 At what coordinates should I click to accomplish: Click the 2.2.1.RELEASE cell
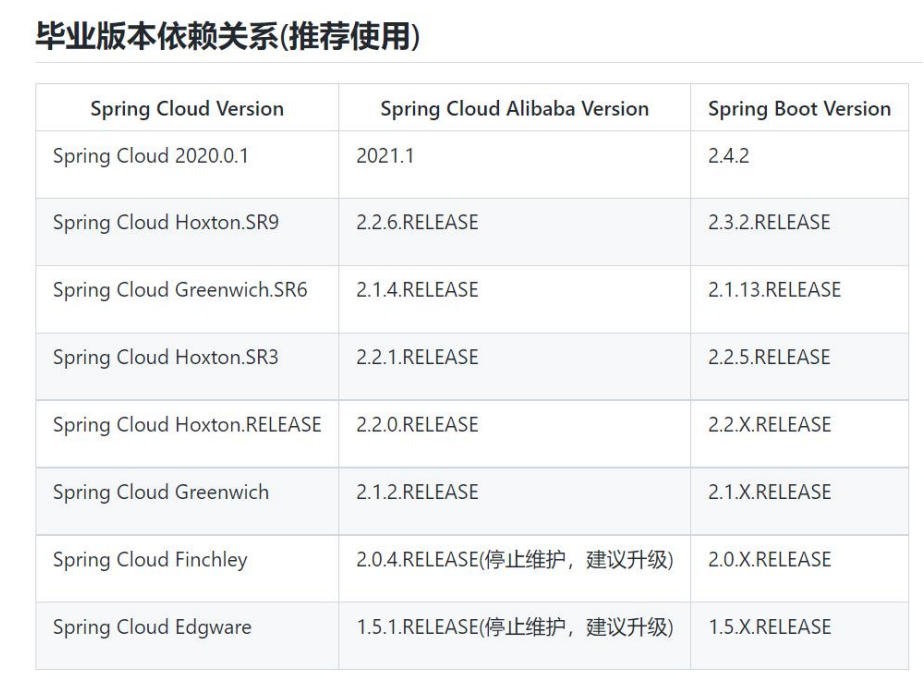click(x=417, y=357)
